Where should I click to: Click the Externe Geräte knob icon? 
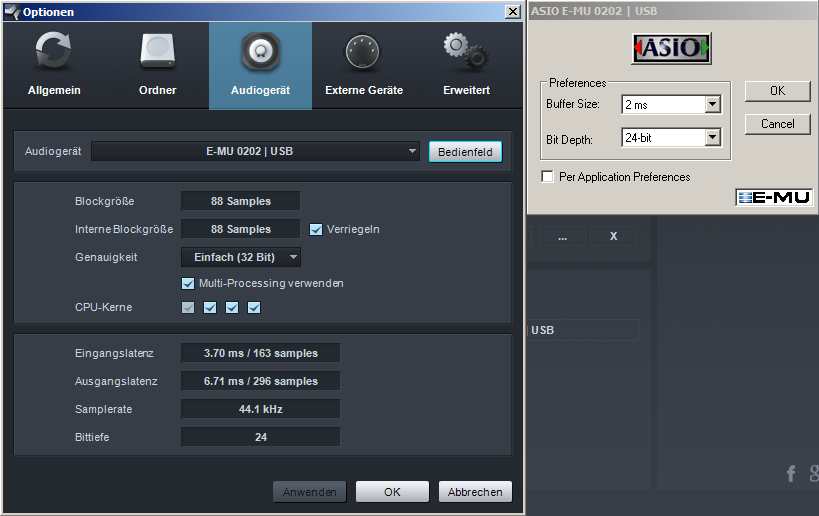point(362,52)
